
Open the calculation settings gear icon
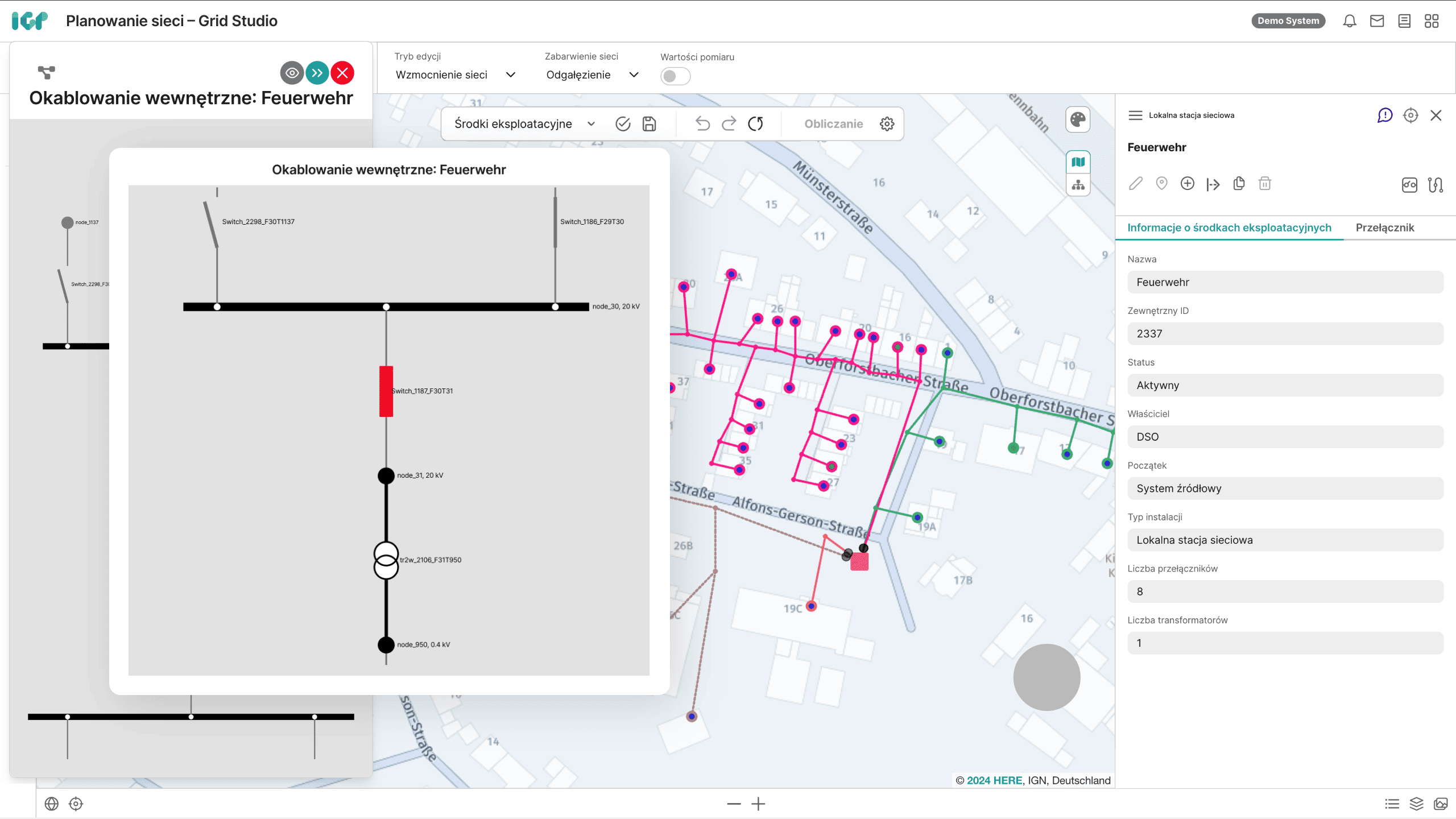click(887, 124)
